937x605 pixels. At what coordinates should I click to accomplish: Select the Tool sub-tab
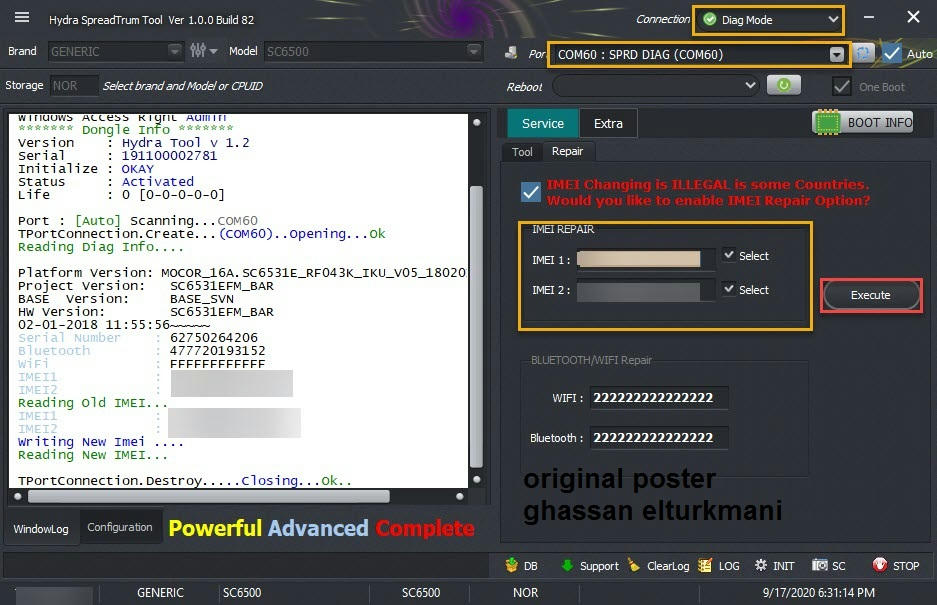522,152
